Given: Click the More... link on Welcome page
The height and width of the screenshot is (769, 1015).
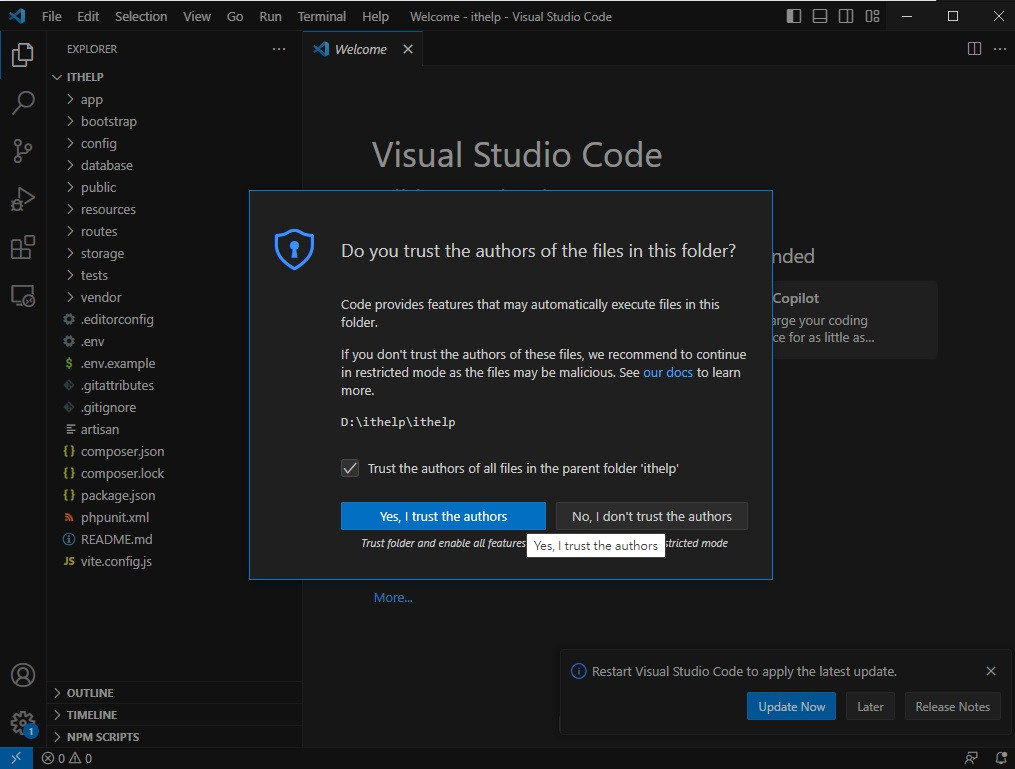Looking at the screenshot, I should [x=393, y=597].
